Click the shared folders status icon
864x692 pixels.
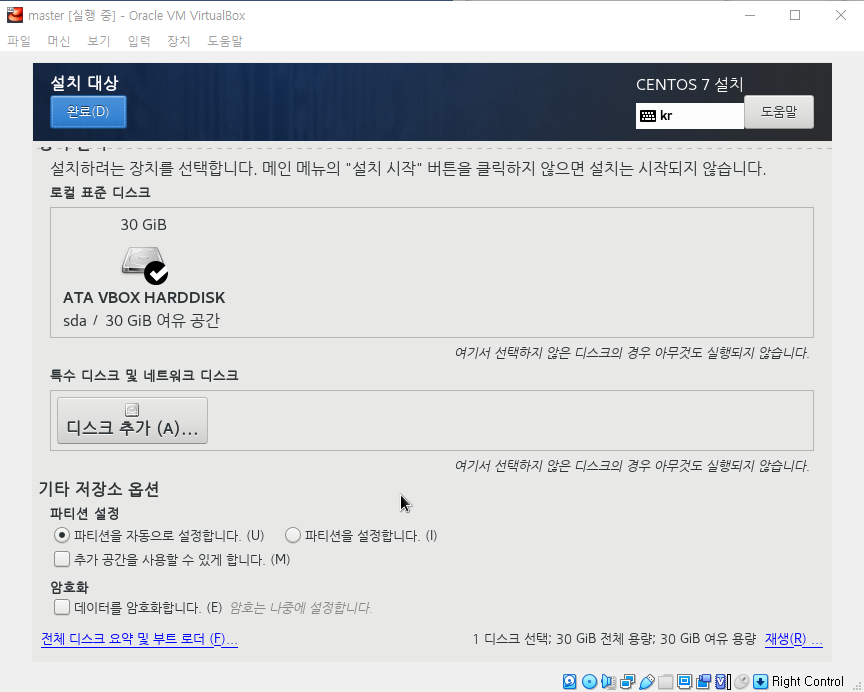click(666, 682)
